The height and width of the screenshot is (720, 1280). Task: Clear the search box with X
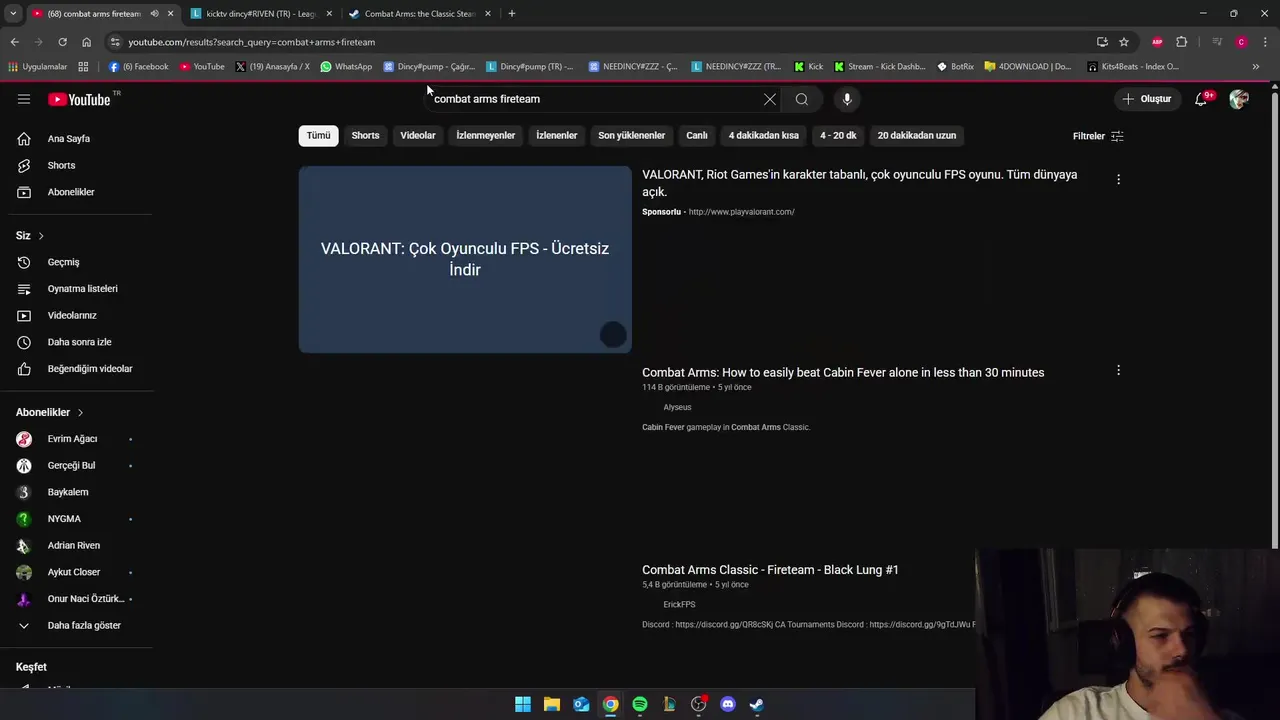770,99
